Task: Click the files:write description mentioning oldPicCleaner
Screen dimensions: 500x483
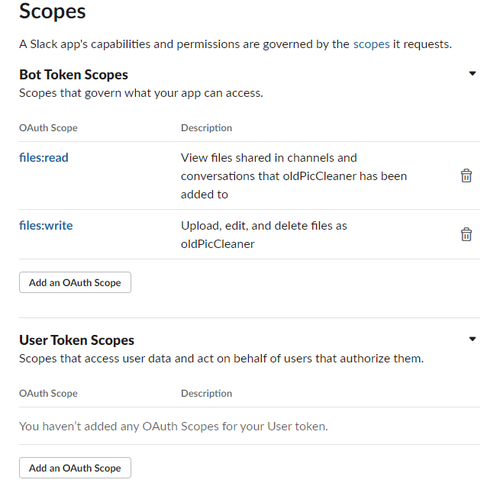Action: 264,235
